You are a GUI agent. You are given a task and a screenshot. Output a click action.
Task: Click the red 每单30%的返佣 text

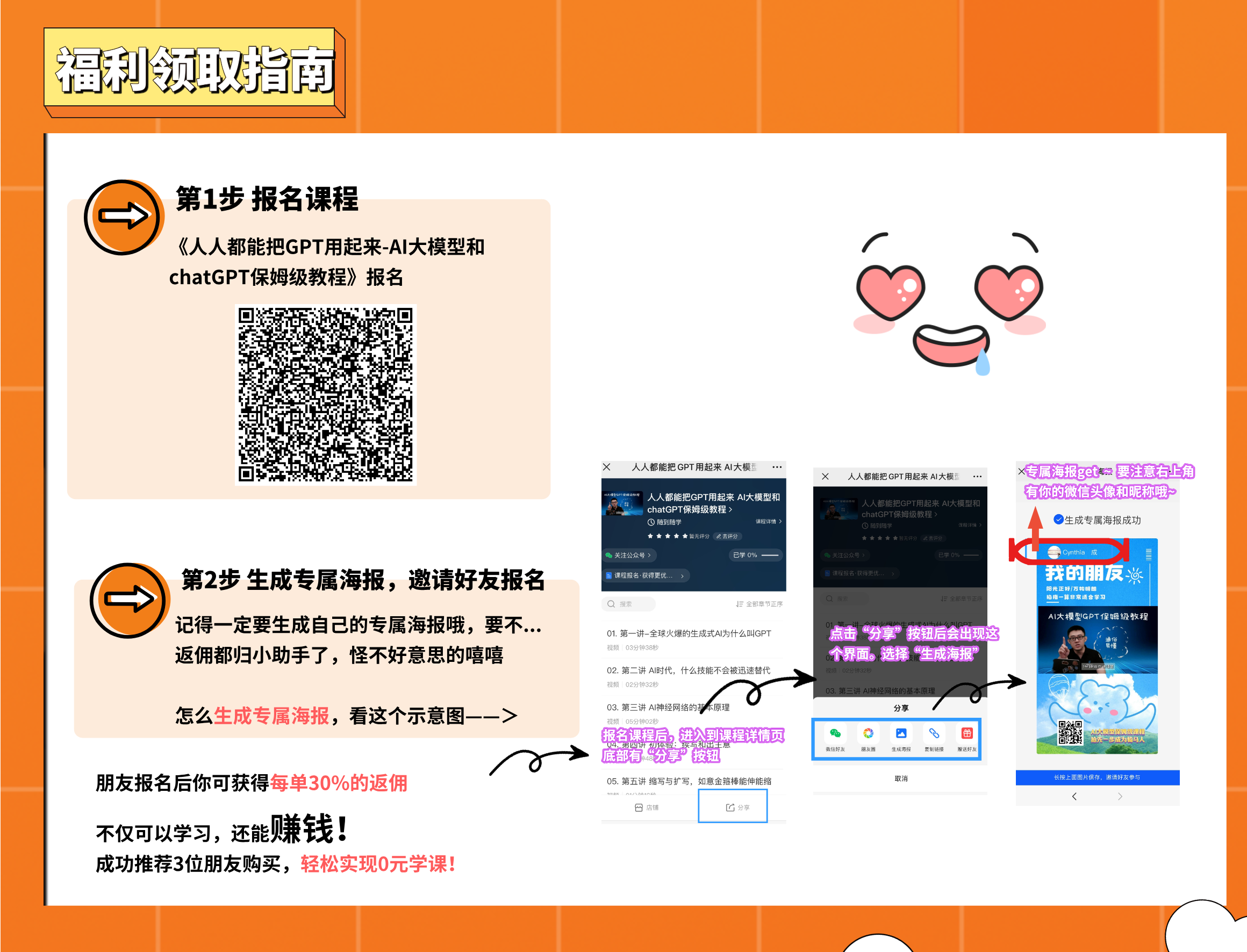click(339, 783)
